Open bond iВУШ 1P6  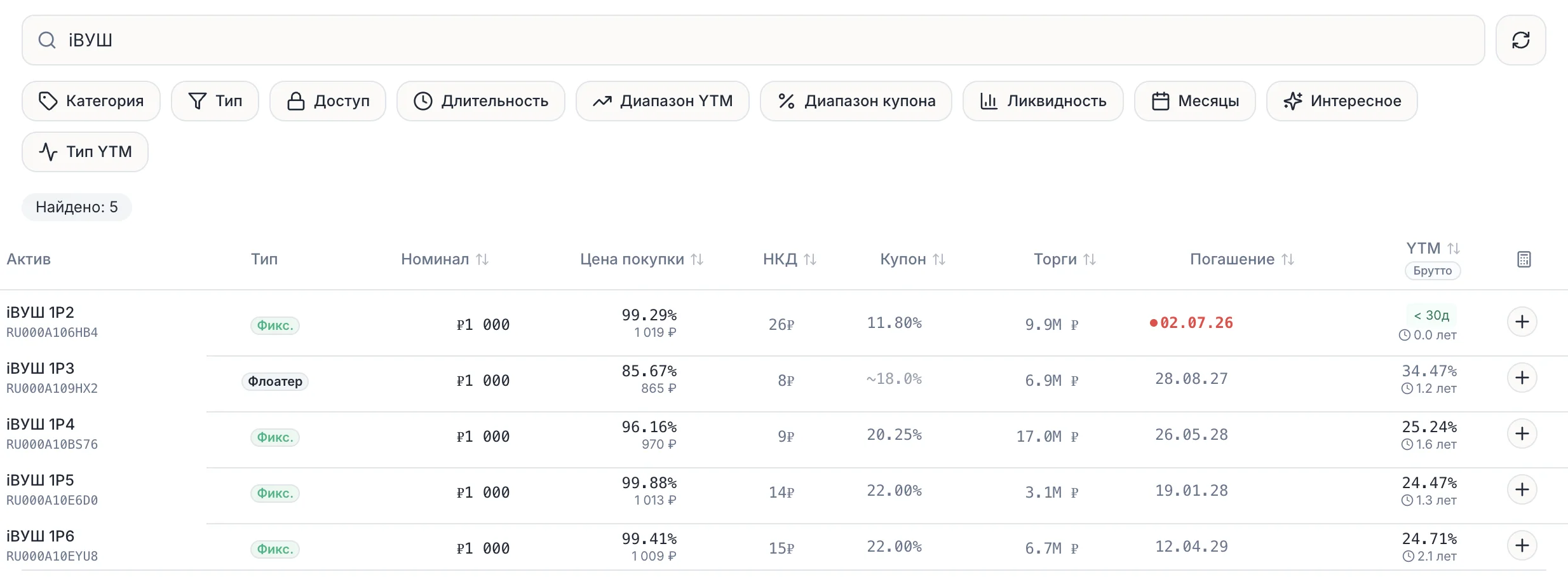click(41, 536)
